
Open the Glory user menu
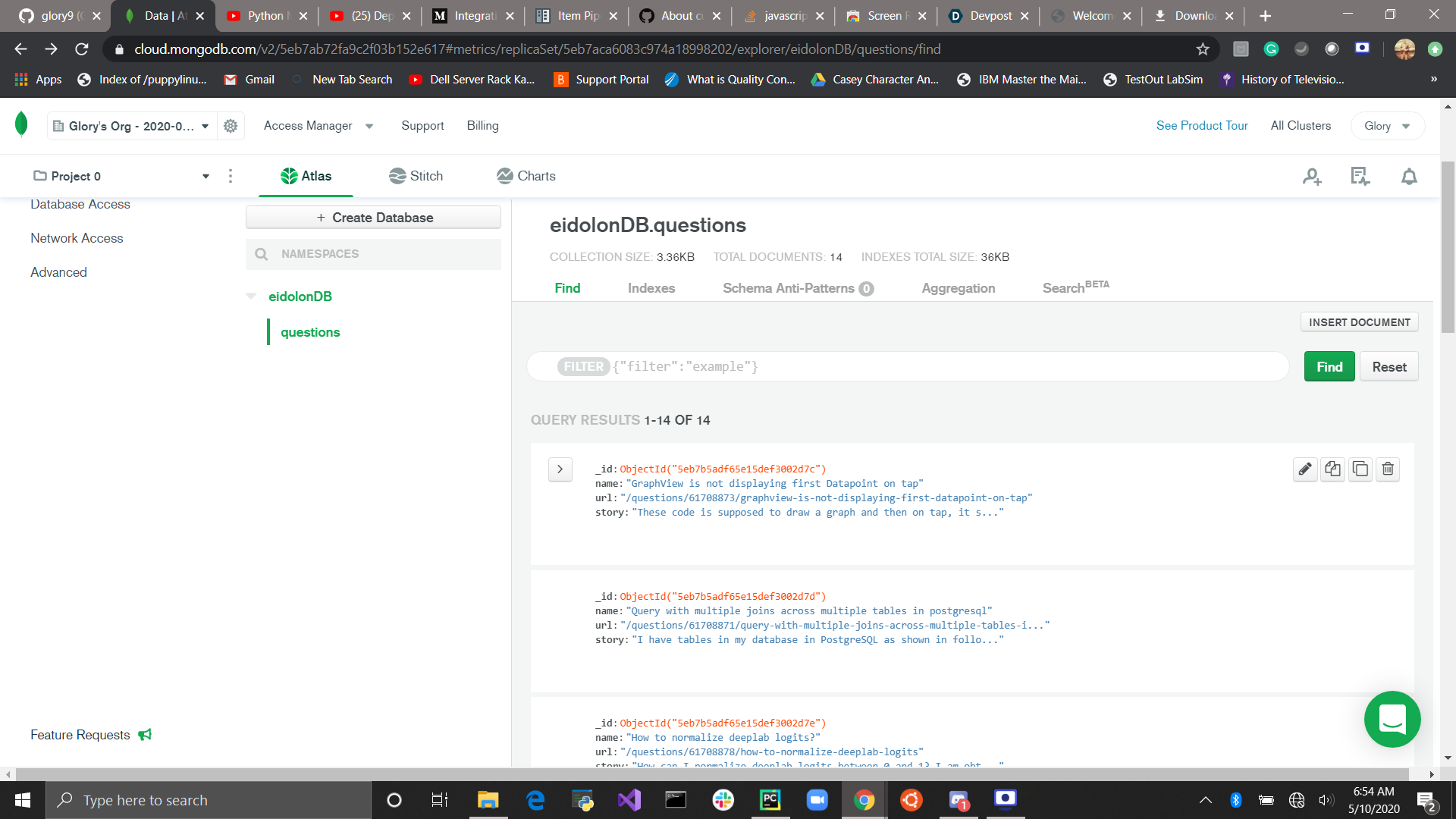(x=1387, y=126)
